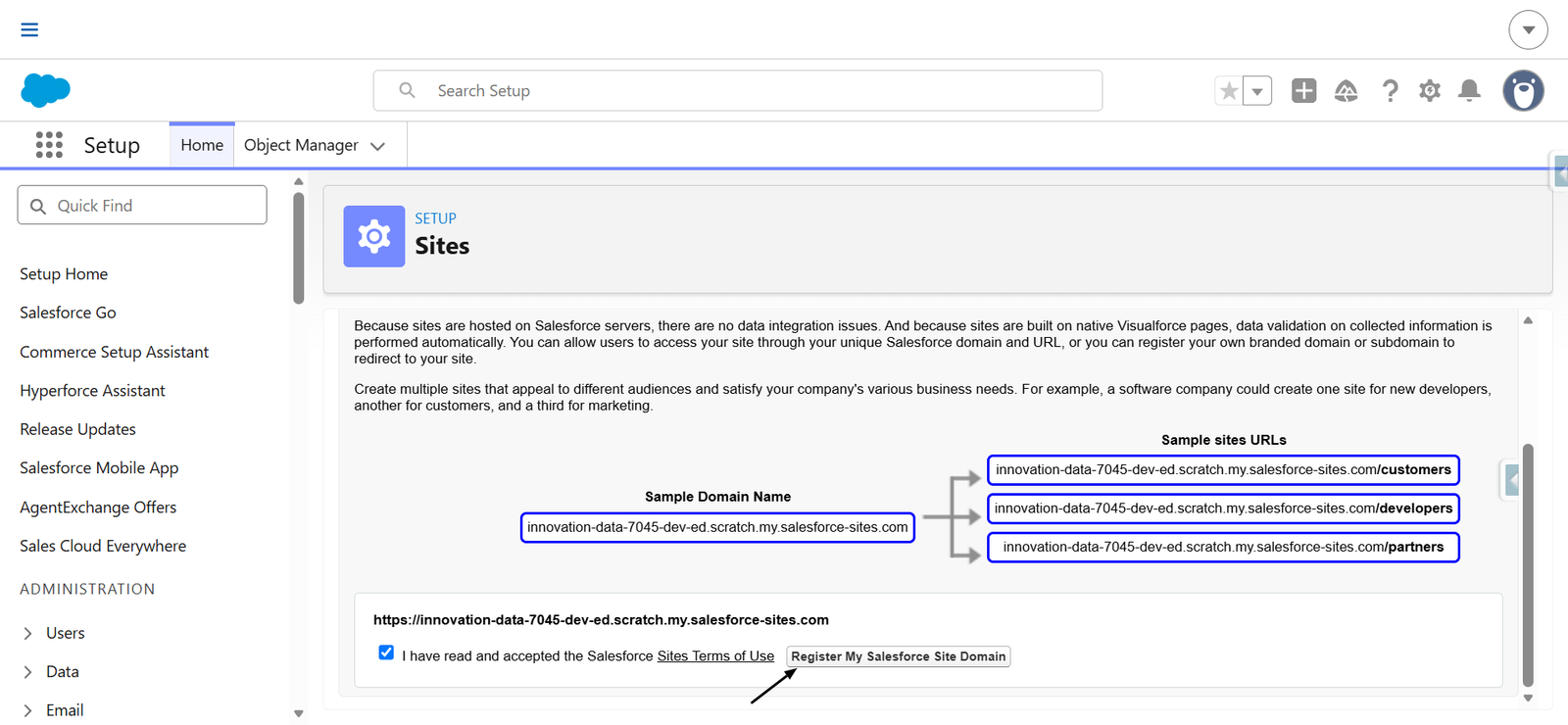Expand the Users section
Viewport: 1568px width, 725px height.
pos(27,634)
